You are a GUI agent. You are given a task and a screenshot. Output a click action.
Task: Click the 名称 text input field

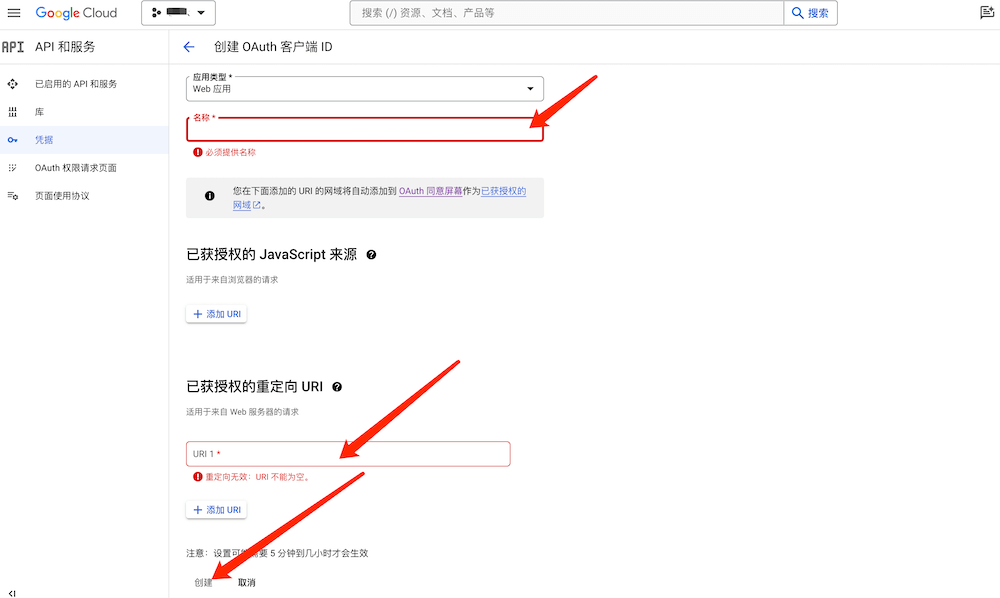click(x=365, y=130)
